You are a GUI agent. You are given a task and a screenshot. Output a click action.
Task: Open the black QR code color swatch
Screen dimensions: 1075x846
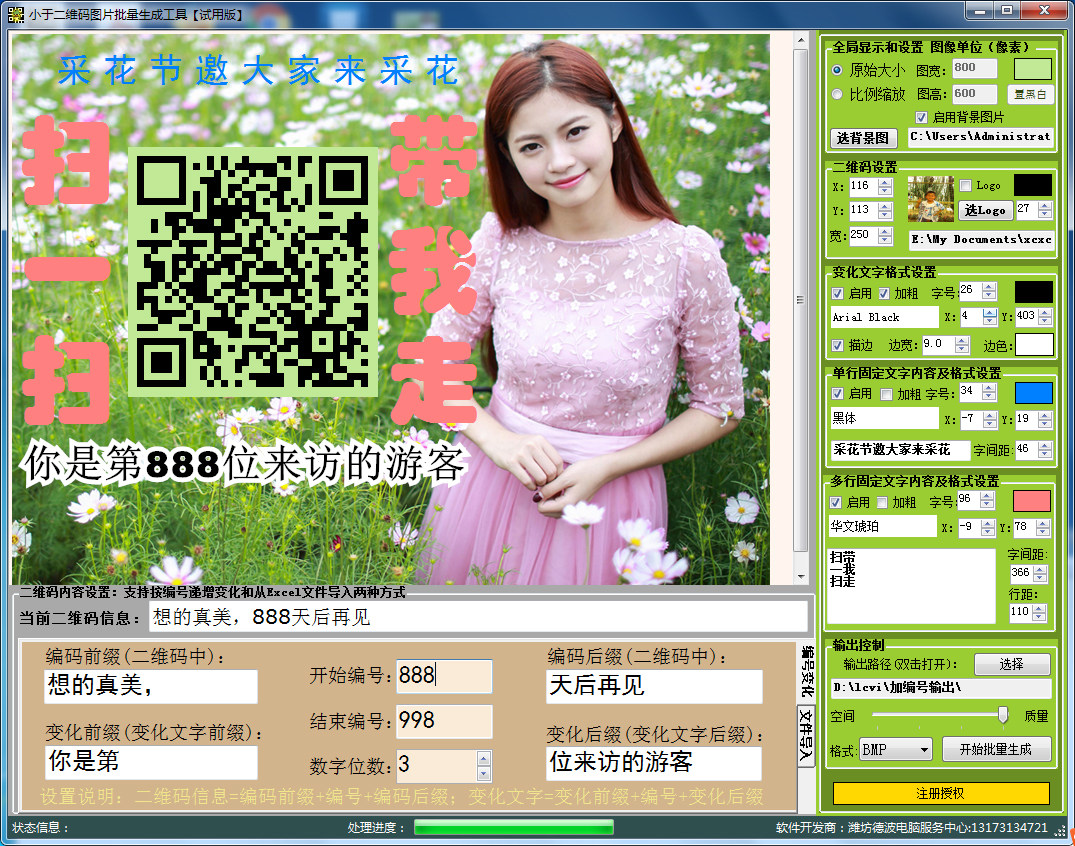(x=1032, y=185)
